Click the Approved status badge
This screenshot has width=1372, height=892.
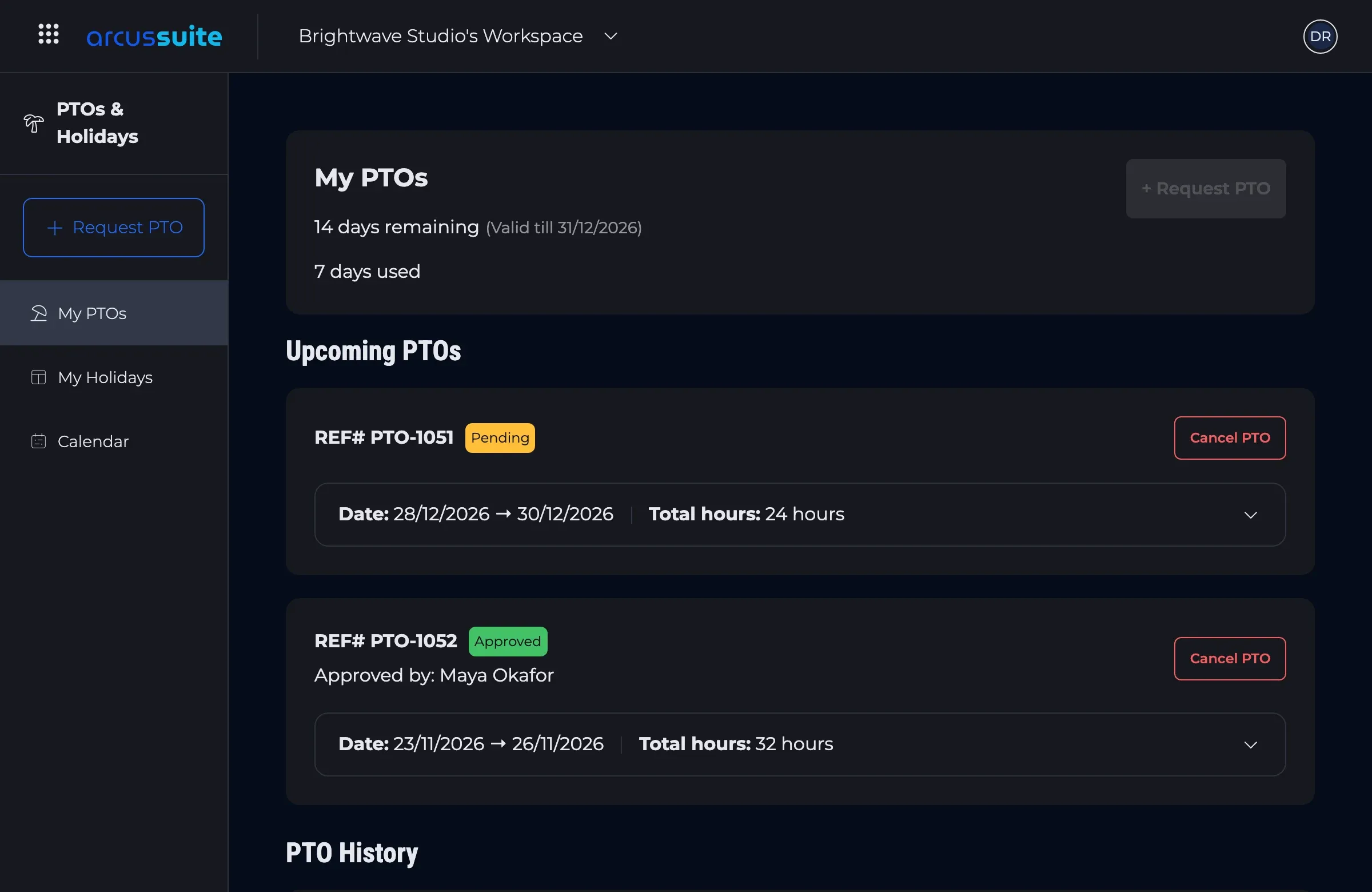pos(507,642)
